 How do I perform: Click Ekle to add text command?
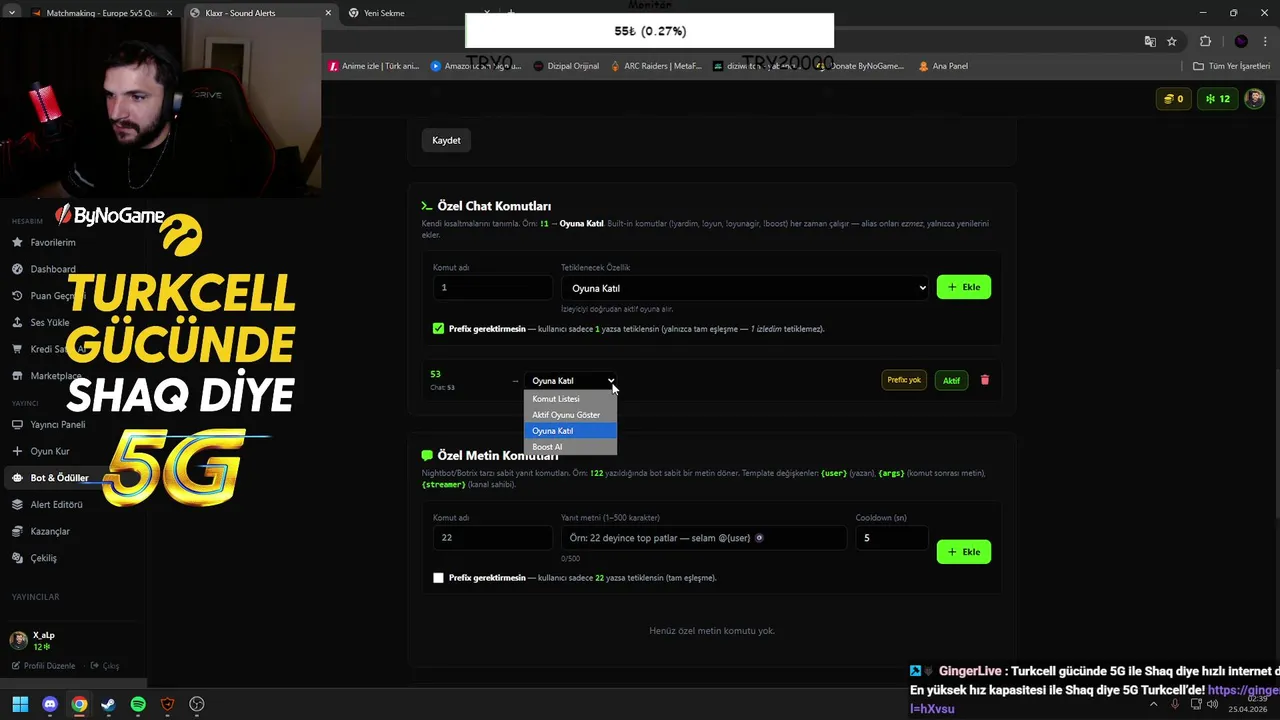coord(964,552)
